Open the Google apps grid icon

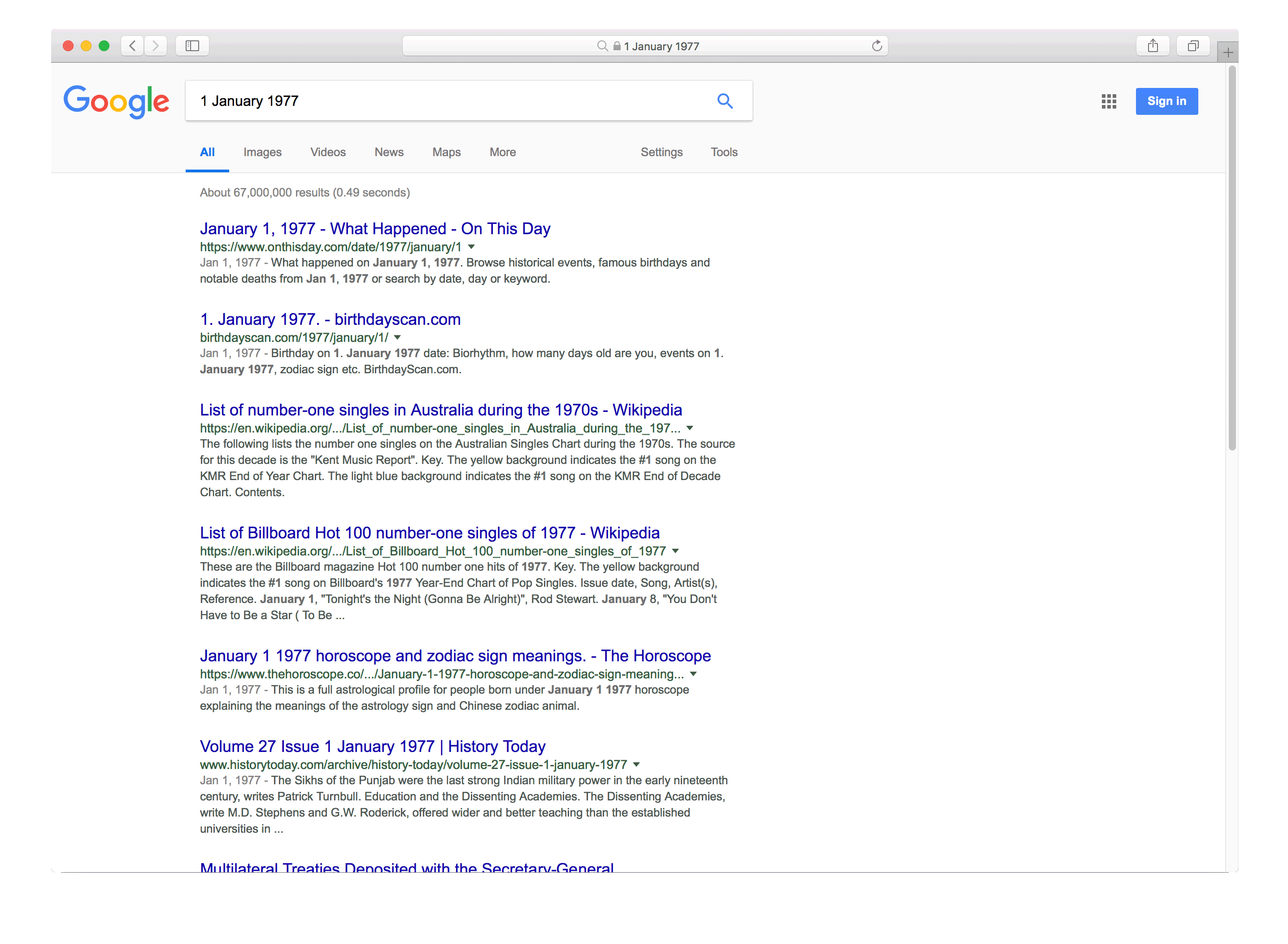(x=1109, y=102)
